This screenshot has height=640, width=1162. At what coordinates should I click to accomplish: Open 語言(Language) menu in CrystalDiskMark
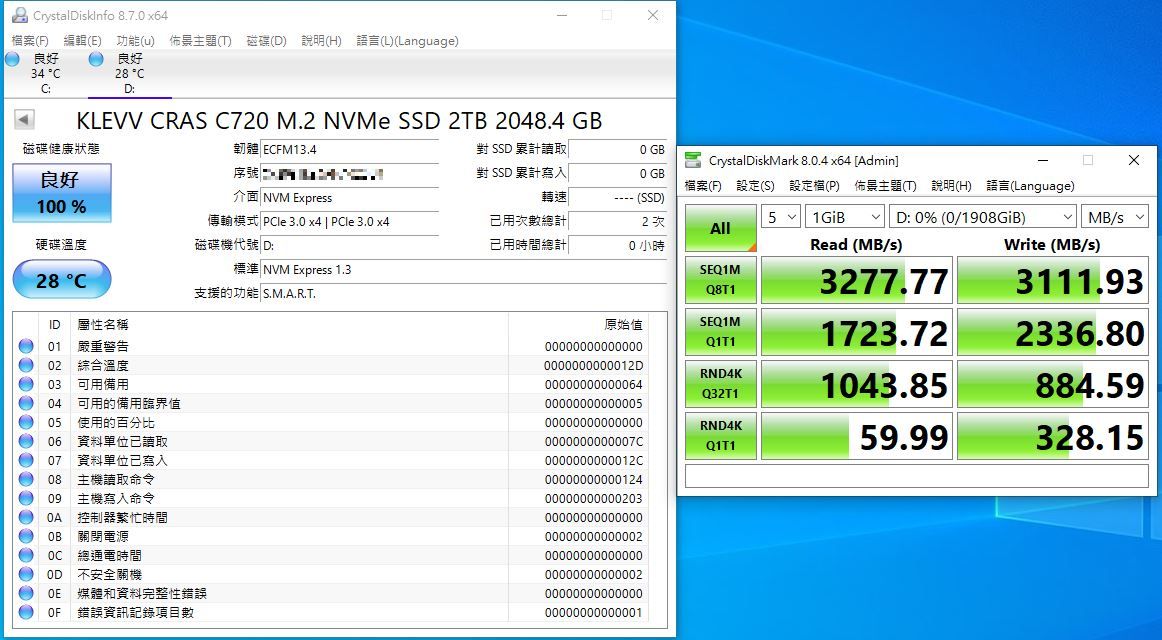click(1030, 186)
